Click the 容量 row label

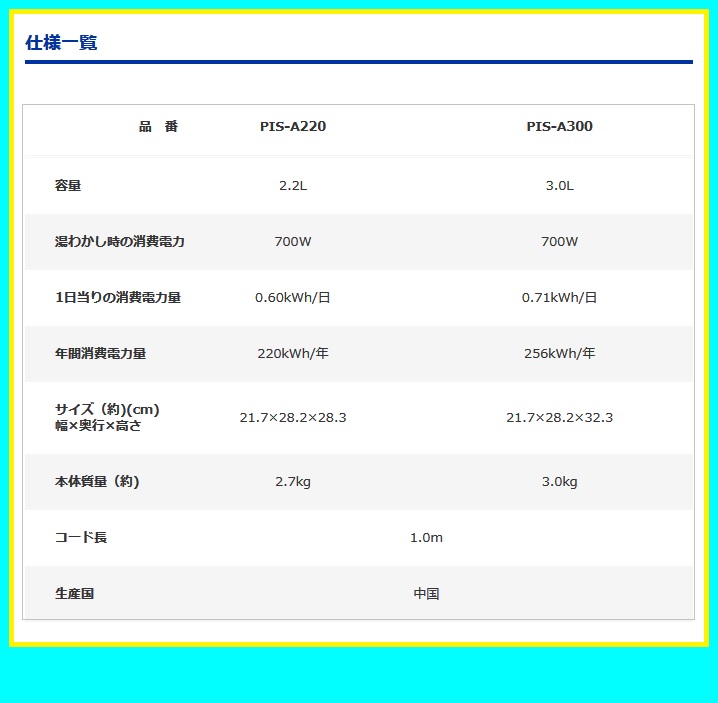point(68,185)
